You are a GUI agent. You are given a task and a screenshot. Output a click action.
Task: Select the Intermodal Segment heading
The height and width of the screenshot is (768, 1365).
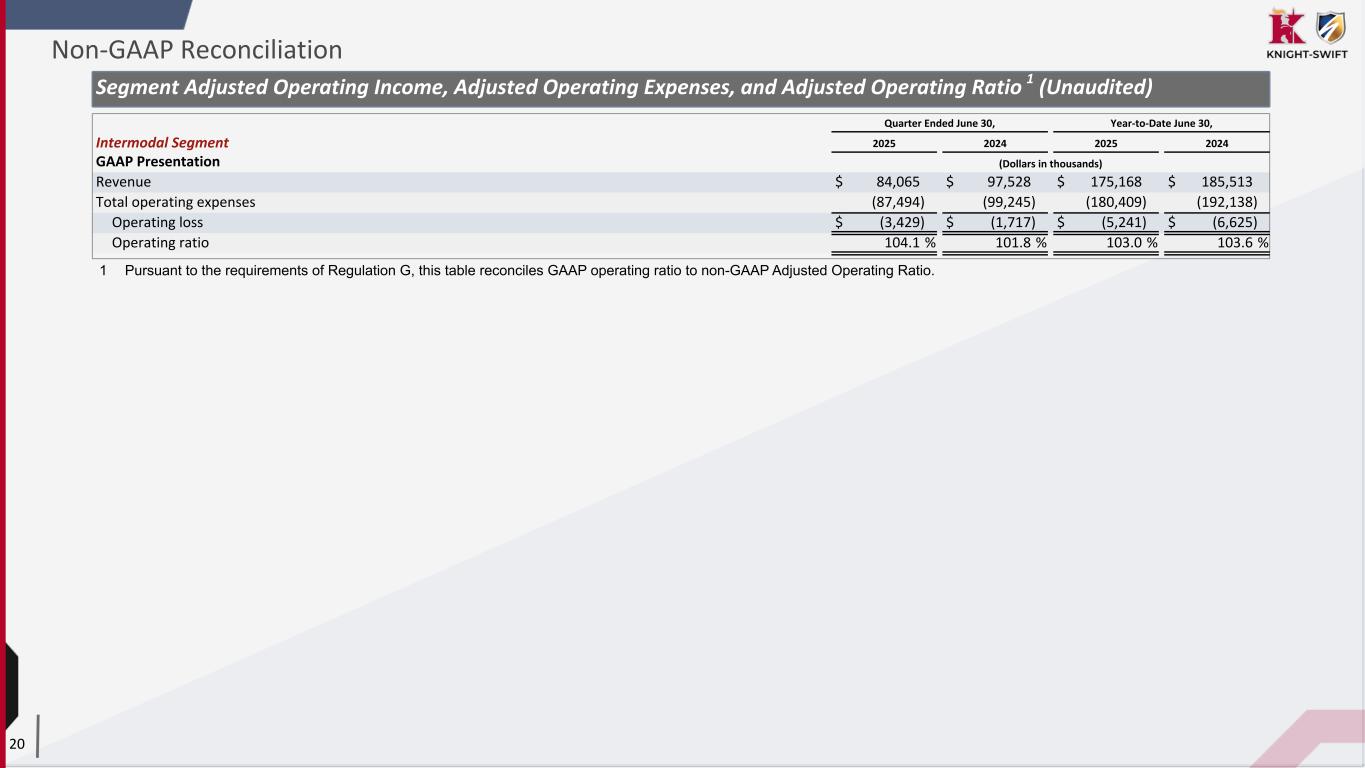tap(162, 143)
